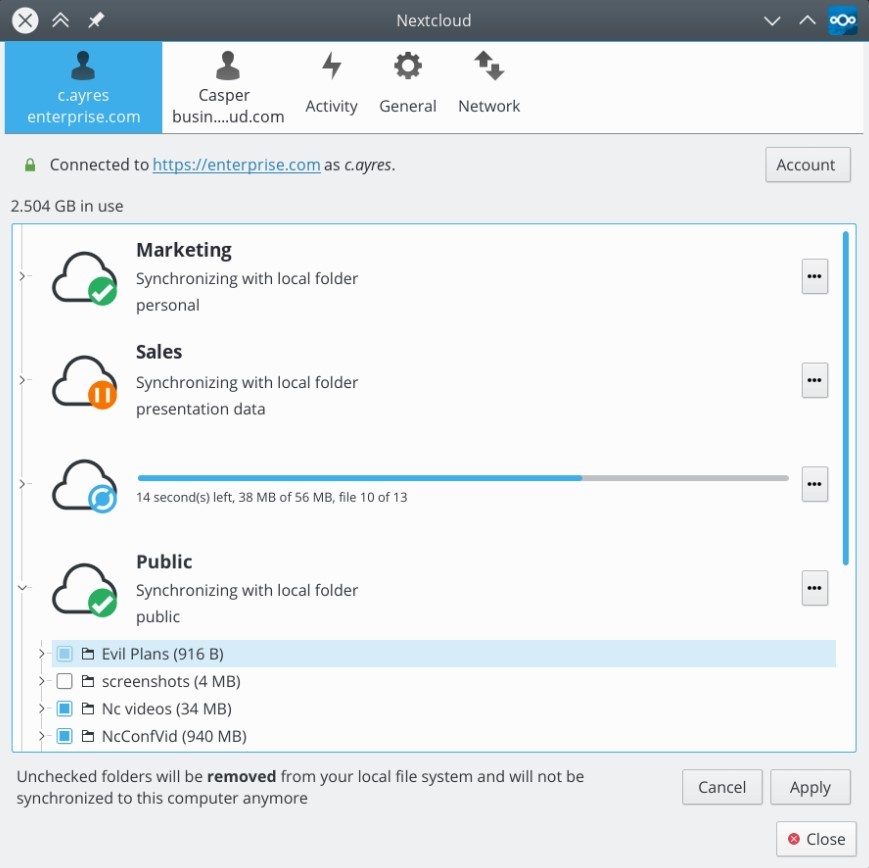Expand the NcConfVid tree item
Viewport: 869px width, 868px height.
tap(44, 736)
